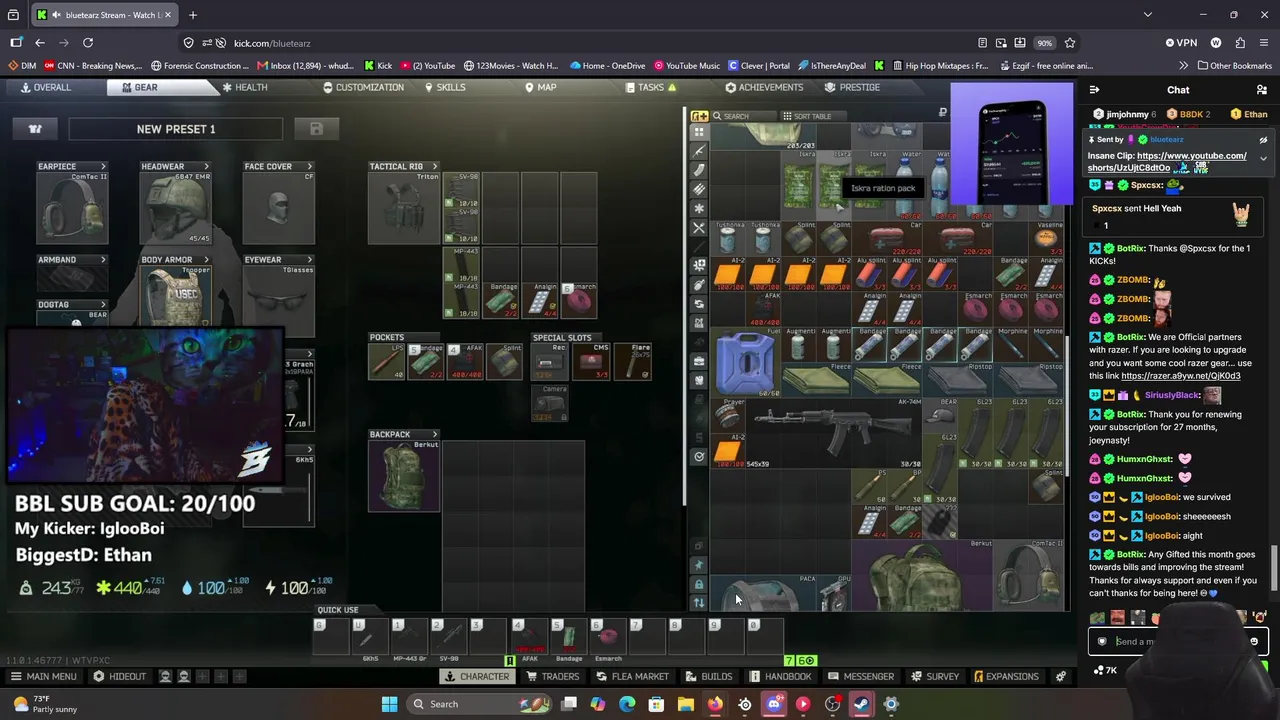Click the ComTac II headset in stash
The height and width of the screenshot is (720, 1280).
1030,574
